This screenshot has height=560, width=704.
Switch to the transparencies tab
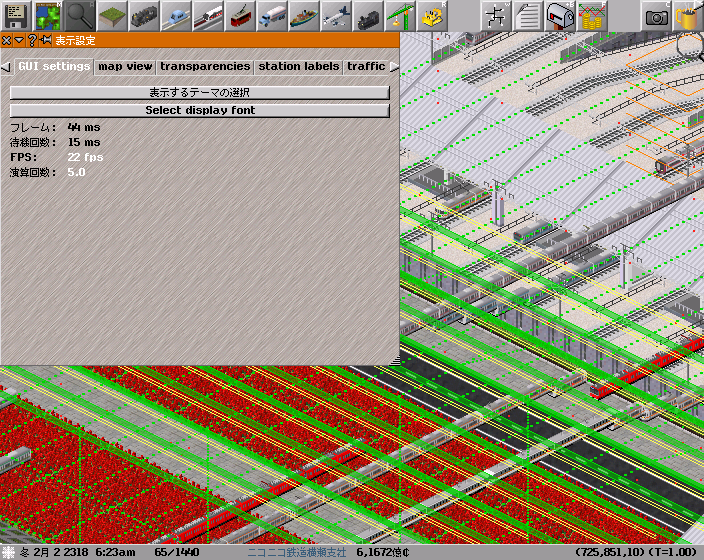[205, 66]
